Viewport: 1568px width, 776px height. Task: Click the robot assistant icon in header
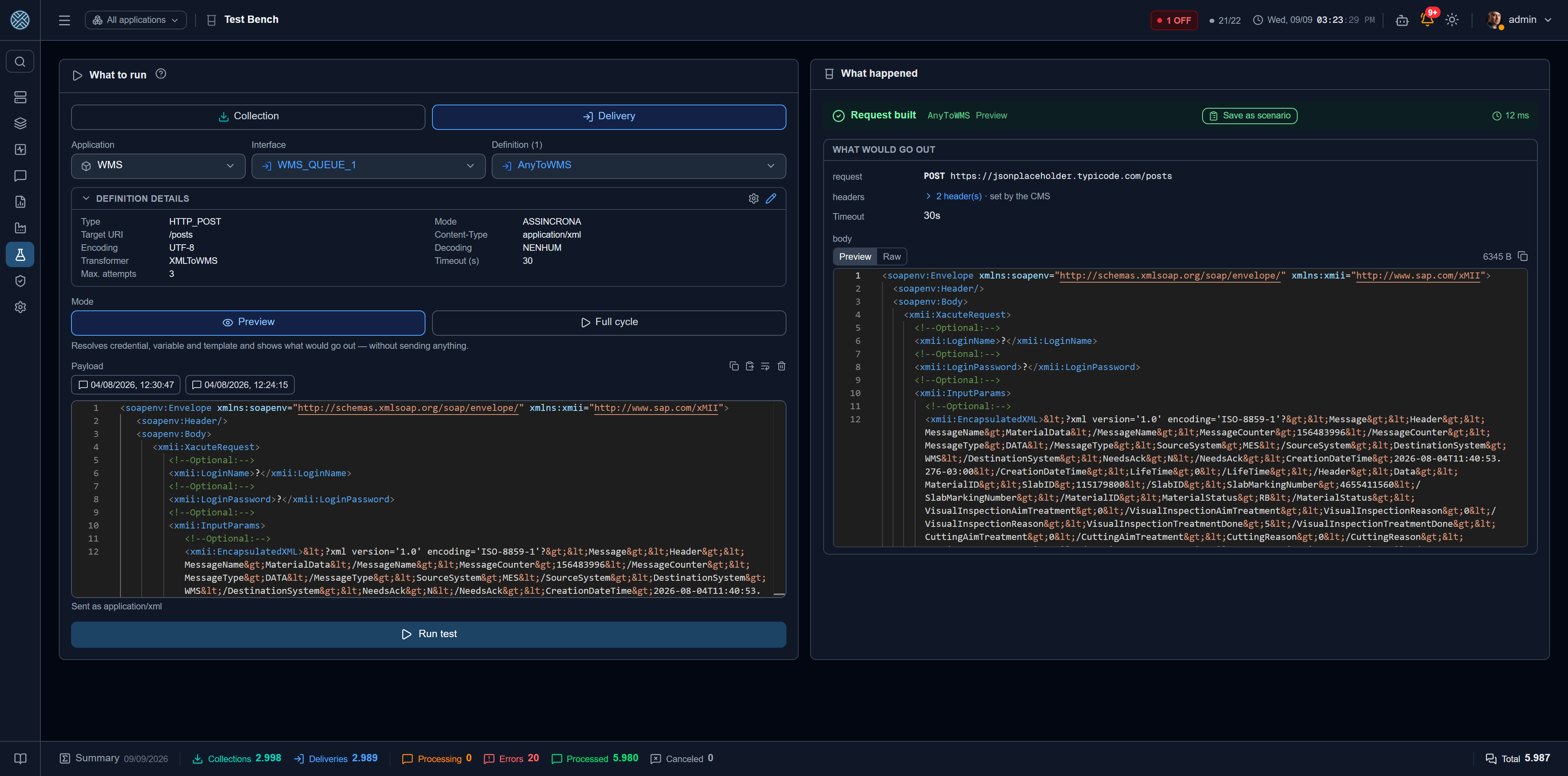pos(1402,20)
